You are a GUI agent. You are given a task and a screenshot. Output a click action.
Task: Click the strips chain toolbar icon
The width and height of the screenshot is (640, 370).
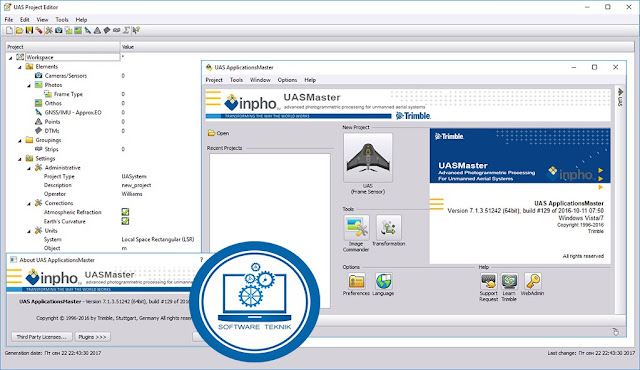[x=117, y=30]
